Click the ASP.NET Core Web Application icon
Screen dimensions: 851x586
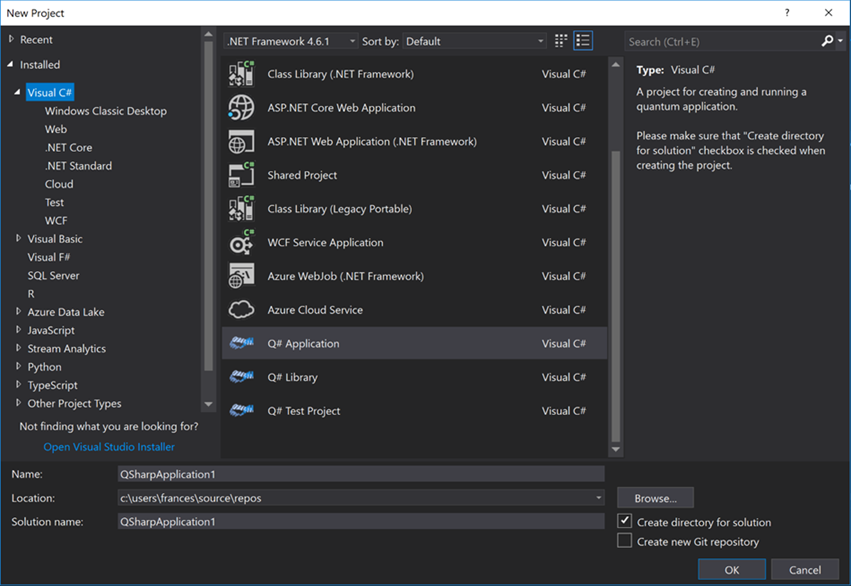(241, 108)
